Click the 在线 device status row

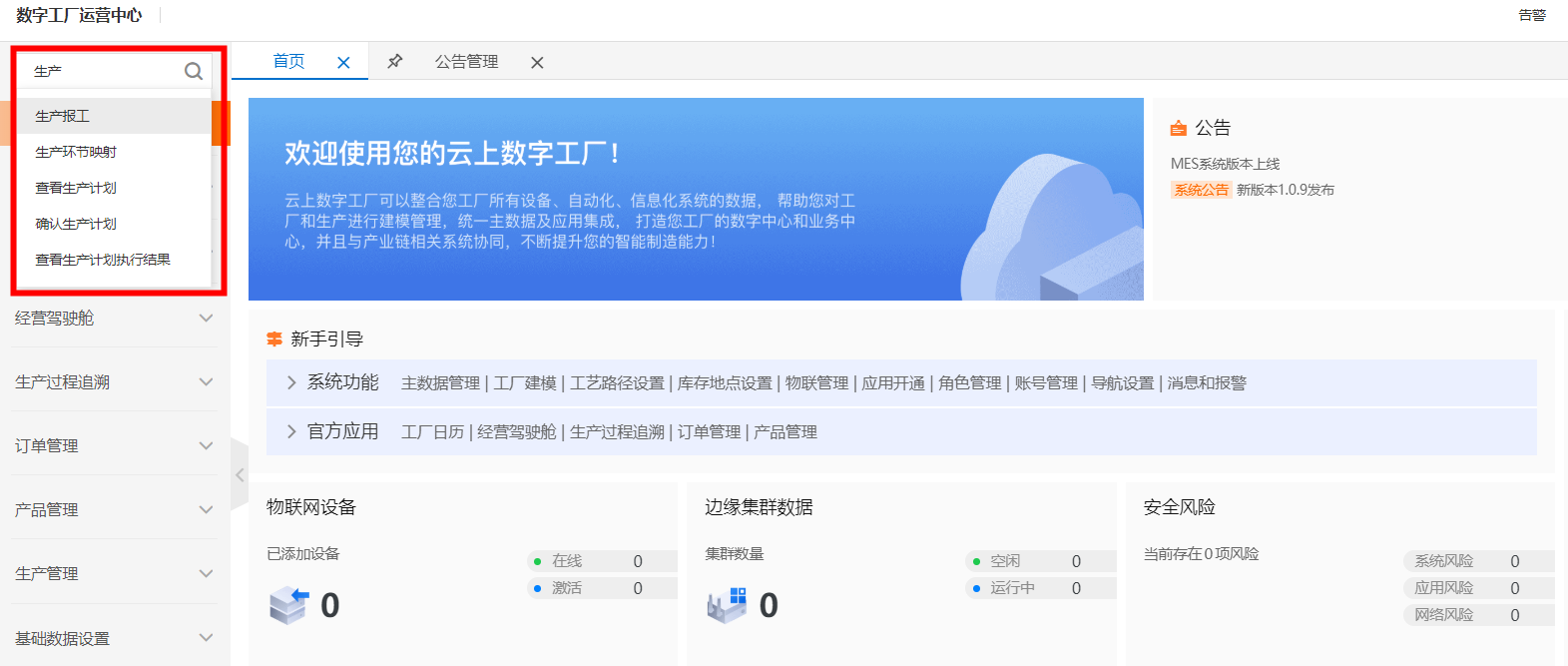(602, 561)
